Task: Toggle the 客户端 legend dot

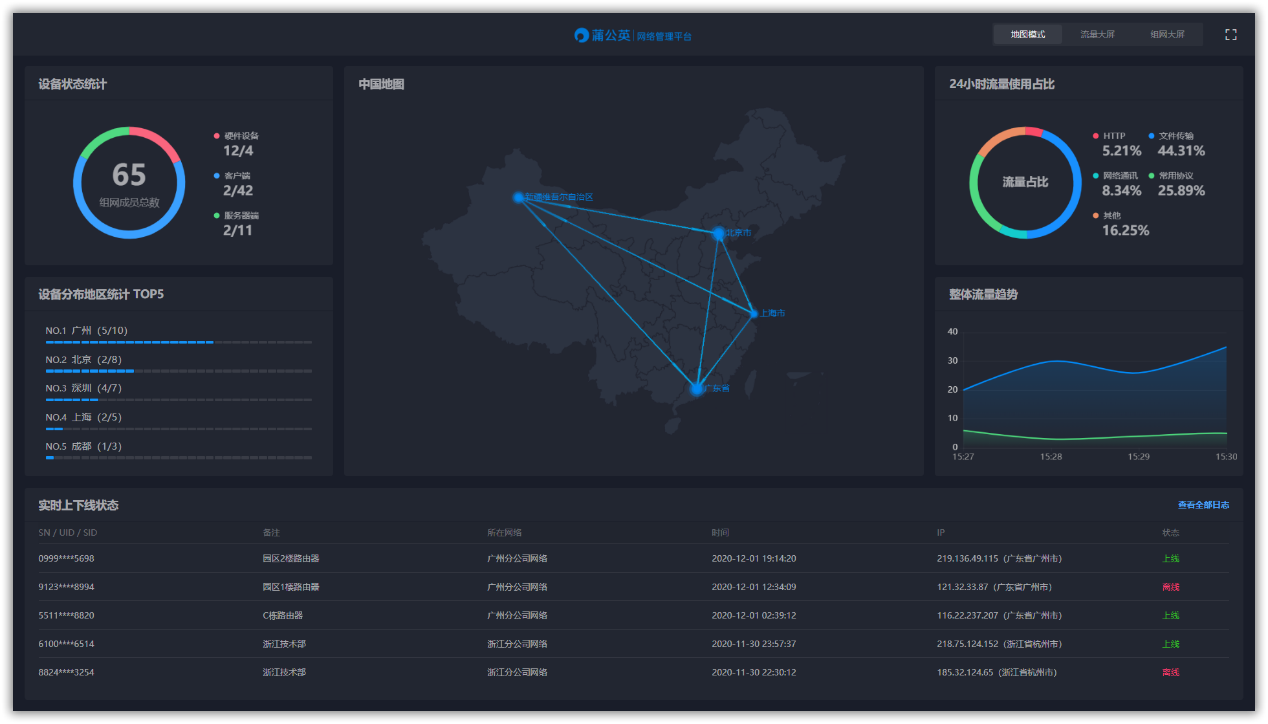Action: point(216,176)
